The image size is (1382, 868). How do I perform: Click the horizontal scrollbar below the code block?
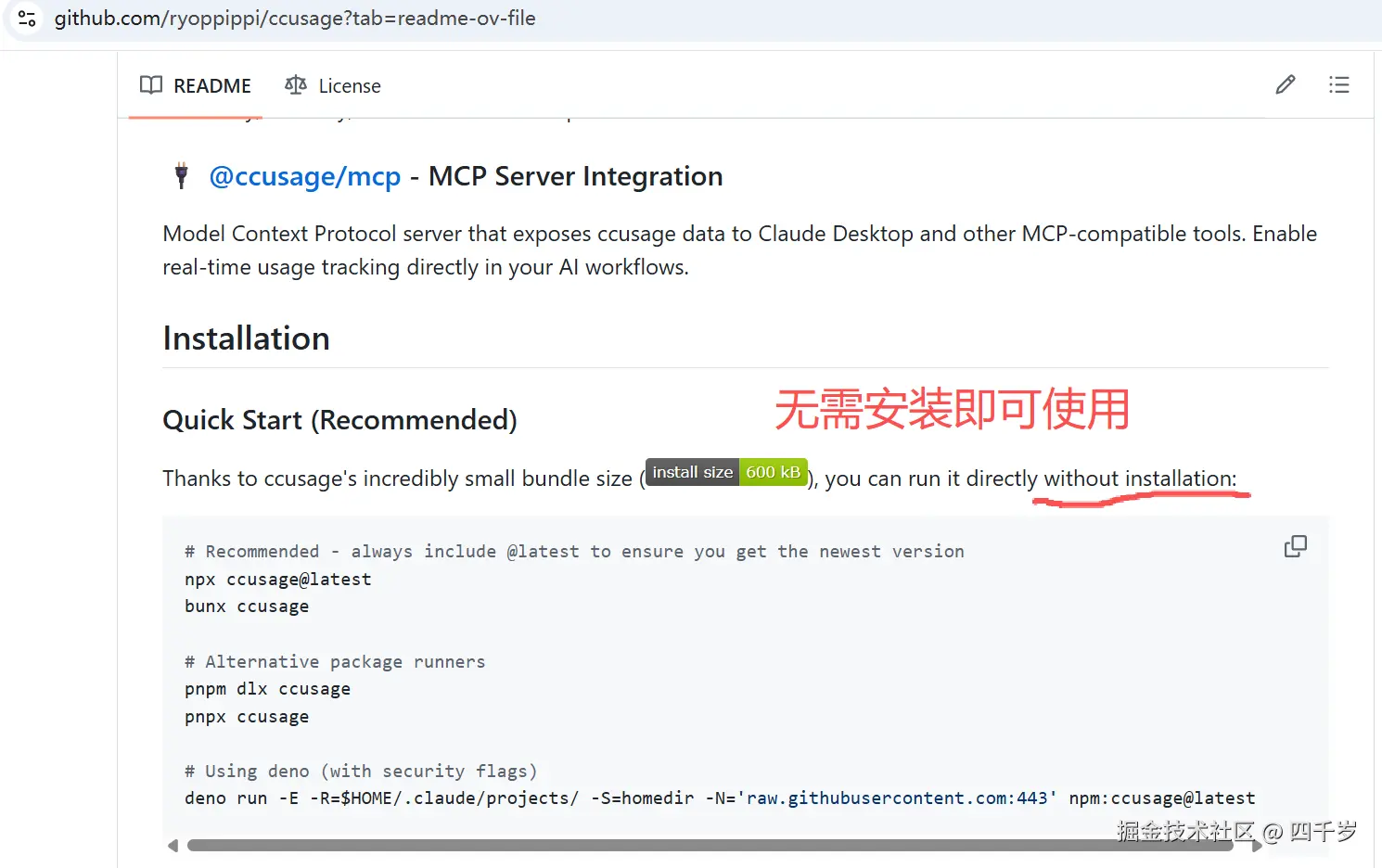[x=714, y=845]
